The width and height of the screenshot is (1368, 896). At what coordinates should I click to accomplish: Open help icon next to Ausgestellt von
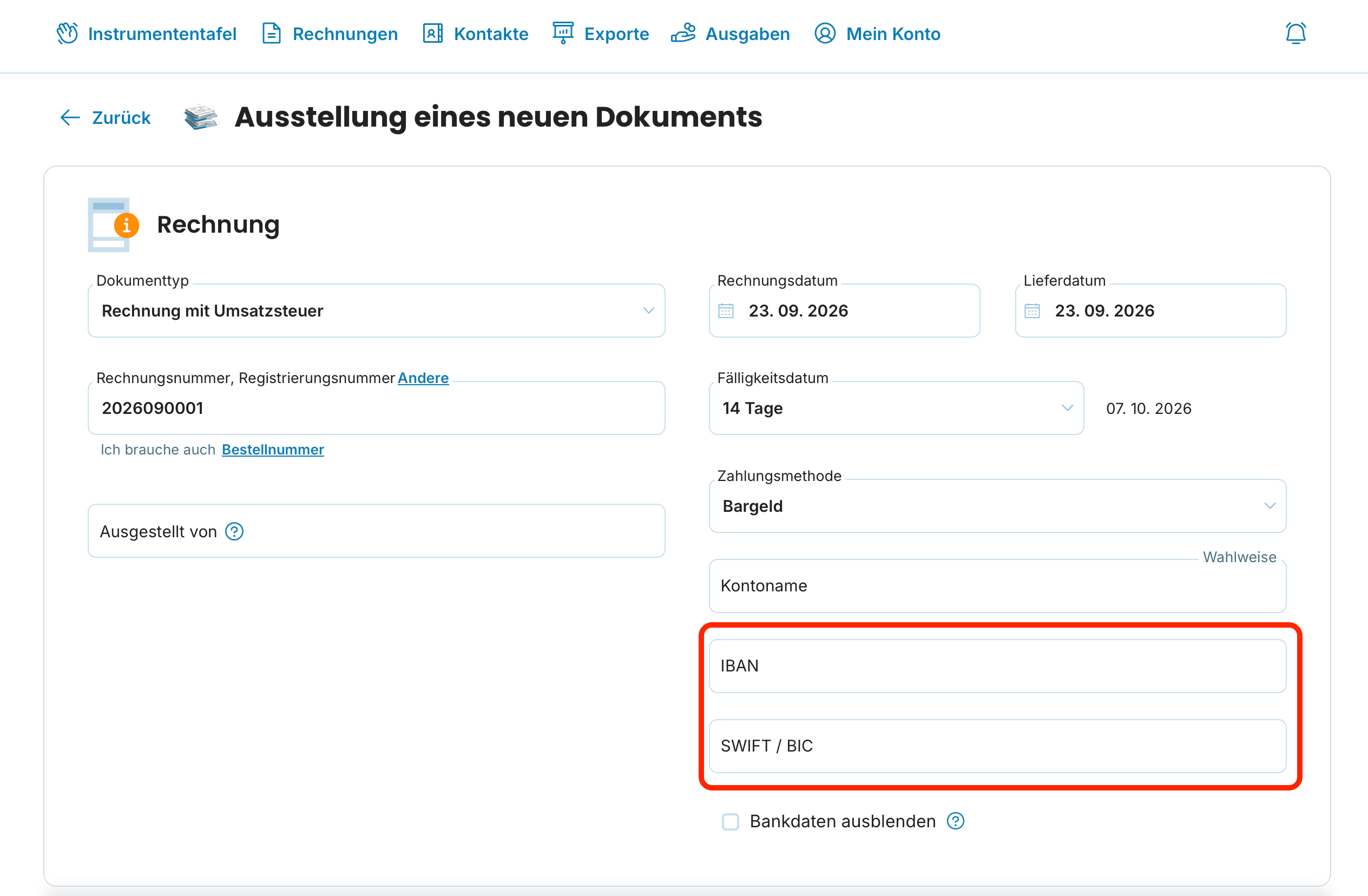(x=234, y=532)
